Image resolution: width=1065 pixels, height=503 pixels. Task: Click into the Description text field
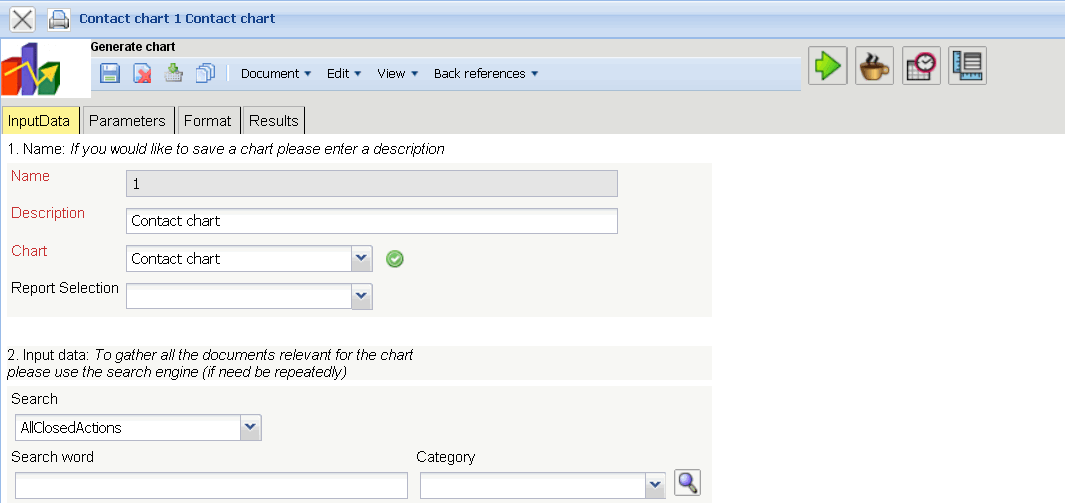pos(372,221)
